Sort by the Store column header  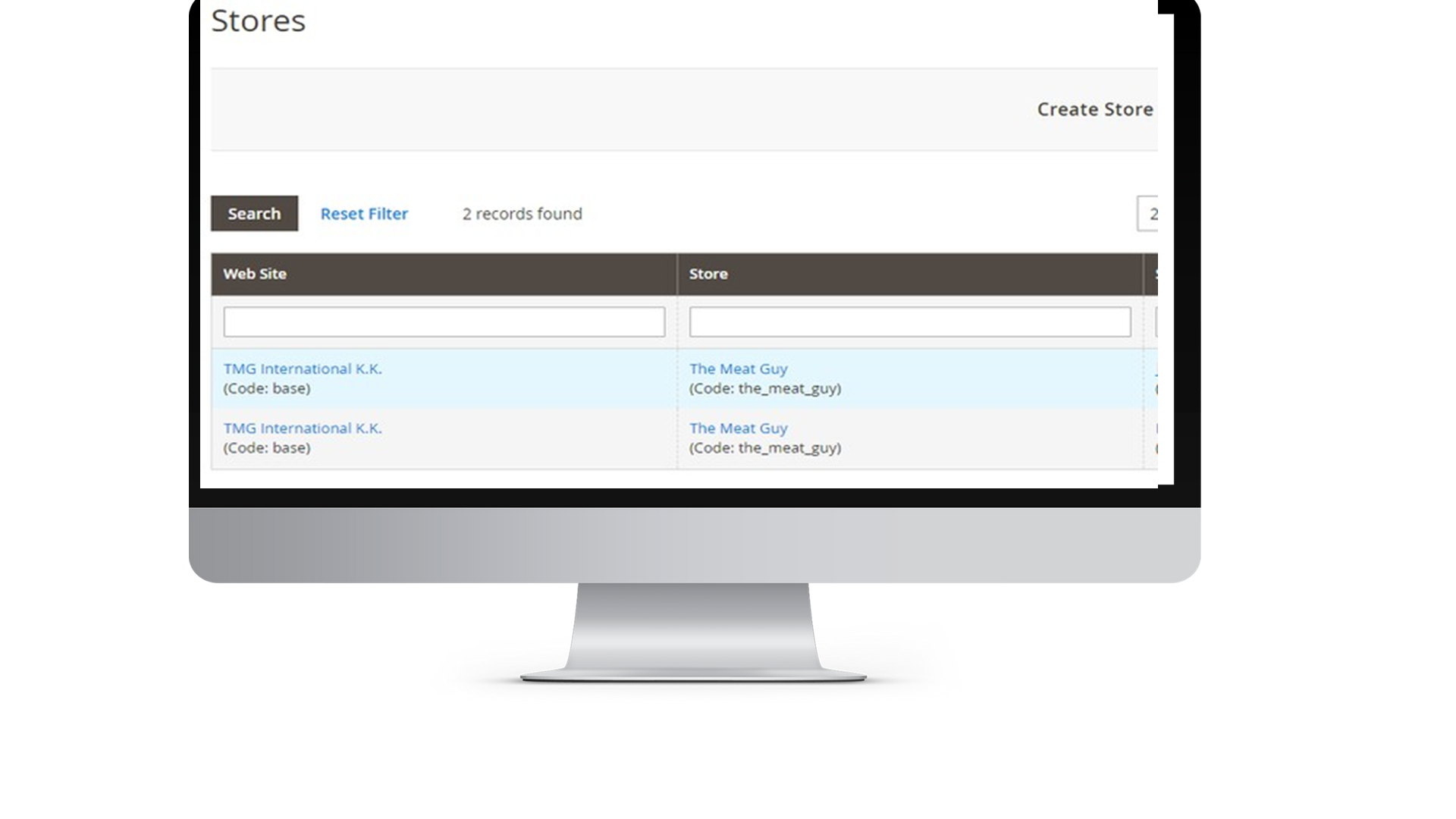click(x=708, y=274)
